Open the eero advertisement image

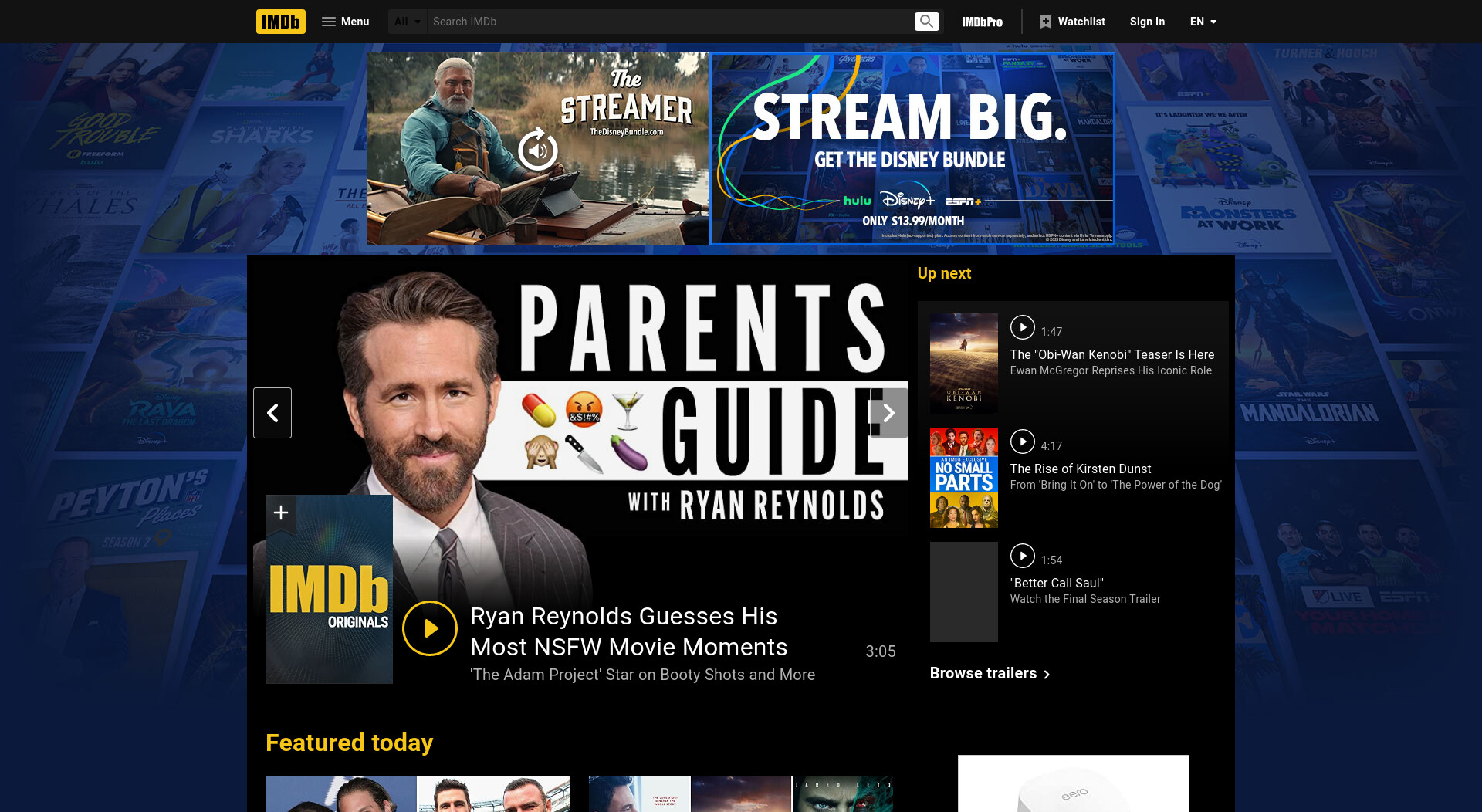coord(1073,783)
